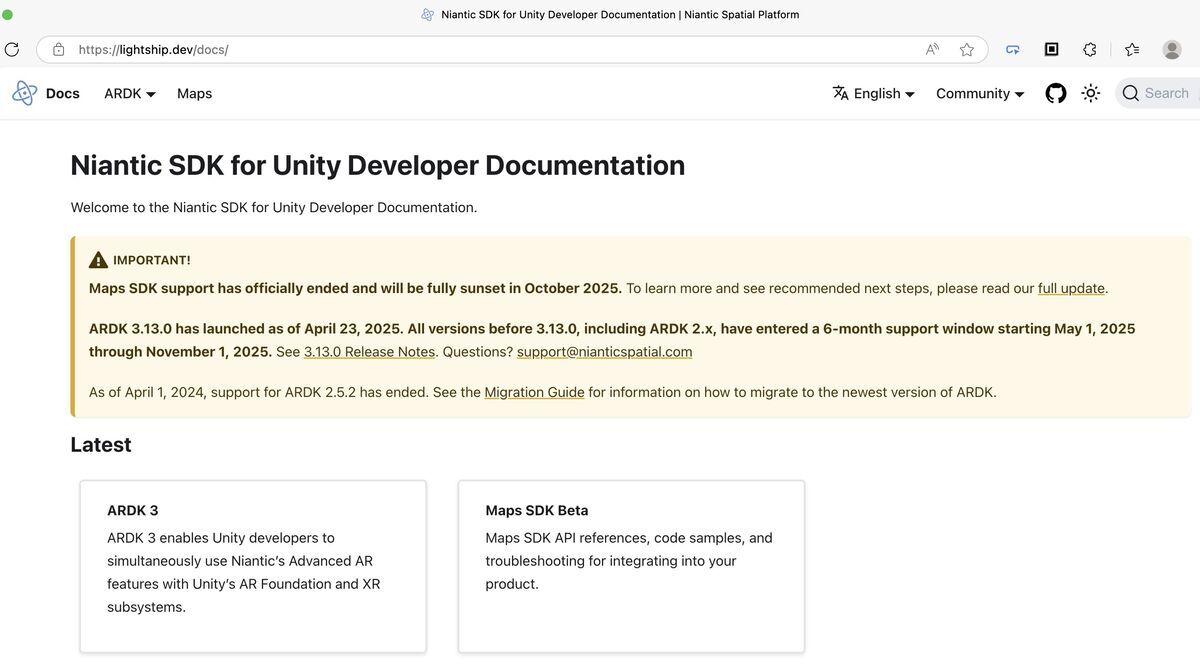
Task: Click the support@nianticspatial.com email link
Action: pyautogui.click(x=604, y=352)
